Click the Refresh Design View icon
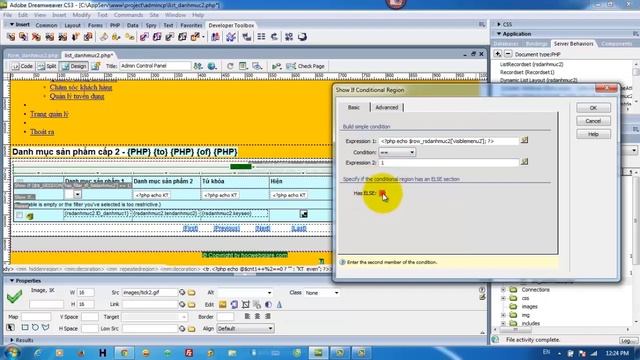The width and height of the screenshot is (640, 360). tap(230, 66)
